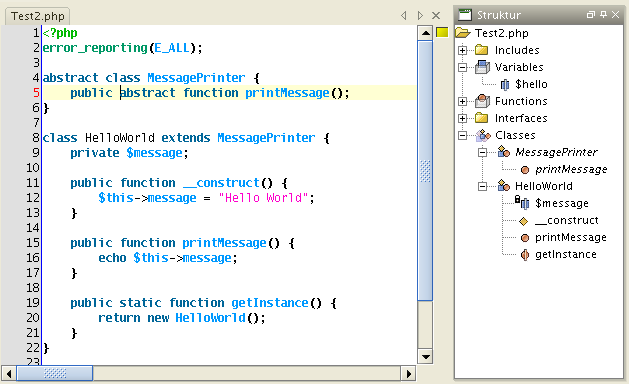Collapse the MessagePrinter class node
This screenshot has width=629, height=384.
coord(483,152)
